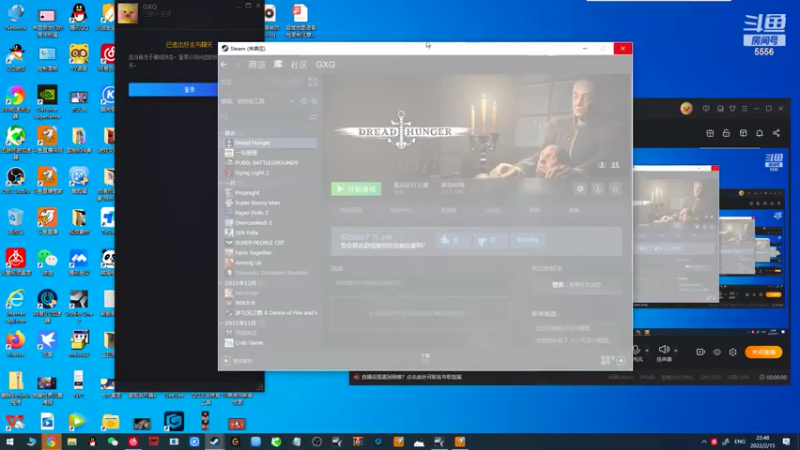Open GeForce Experience desktop icon
The width and height of the screenshot is (800, 450).
point(47,102)
